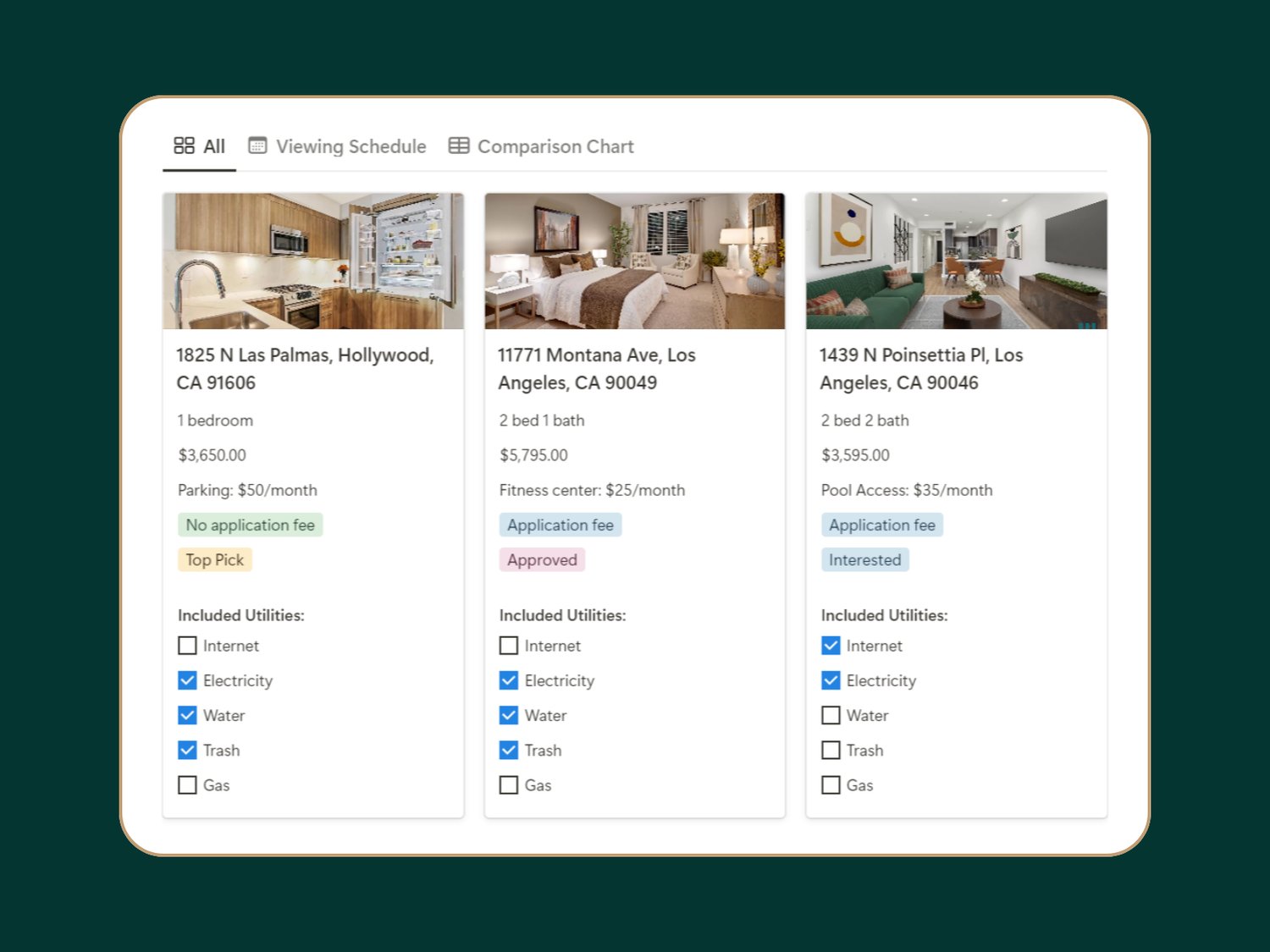
Task: Click Included Utilities heading on 11771 Montana Ave
Action: 563,615
